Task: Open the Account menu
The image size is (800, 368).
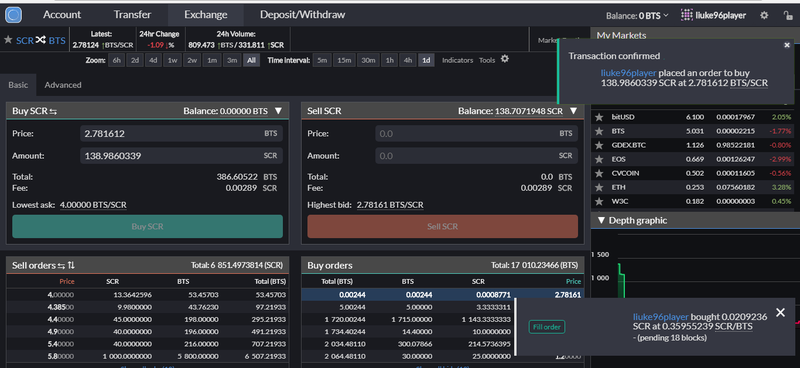Action: [x=62, y=15]
